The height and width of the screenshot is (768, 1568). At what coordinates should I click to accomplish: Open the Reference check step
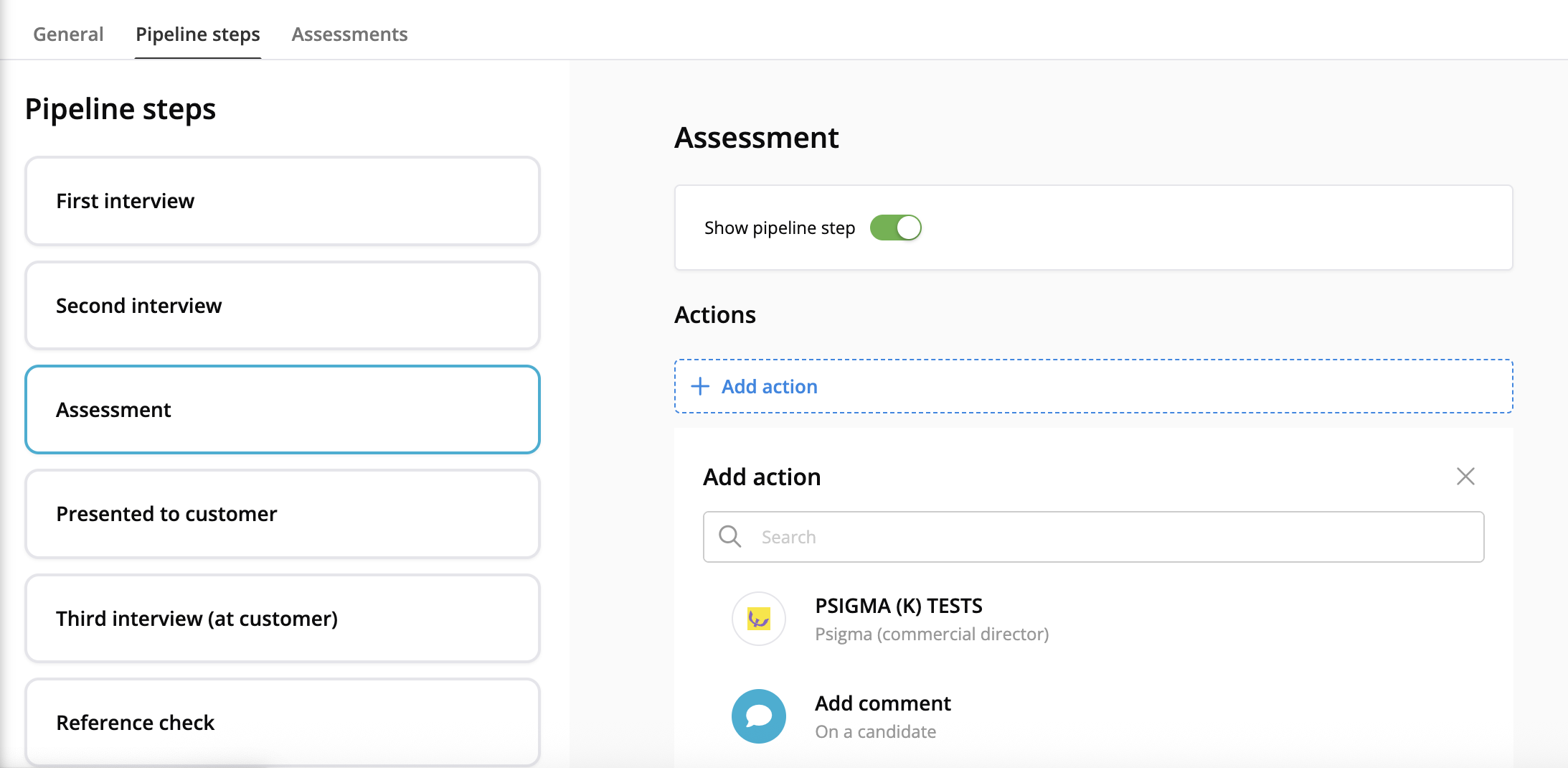pos(282,722)
